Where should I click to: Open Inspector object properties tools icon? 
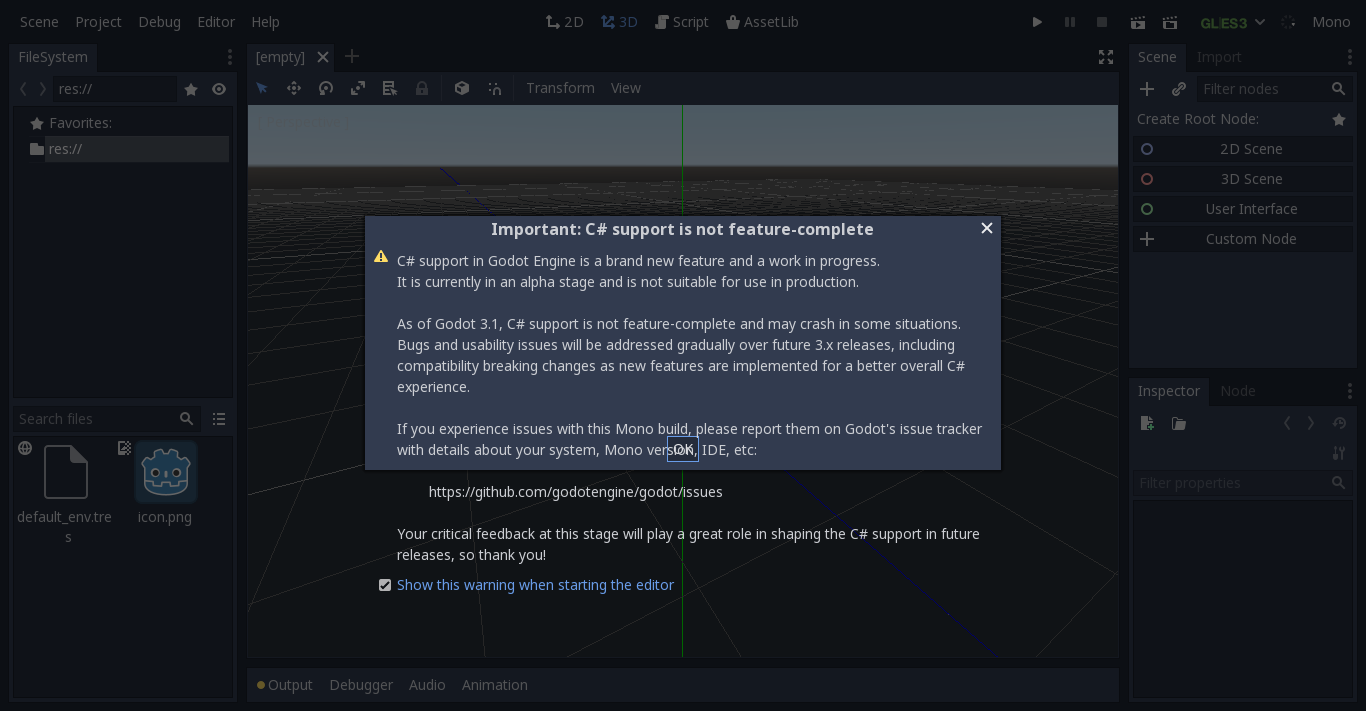[x=1339, y=453]
